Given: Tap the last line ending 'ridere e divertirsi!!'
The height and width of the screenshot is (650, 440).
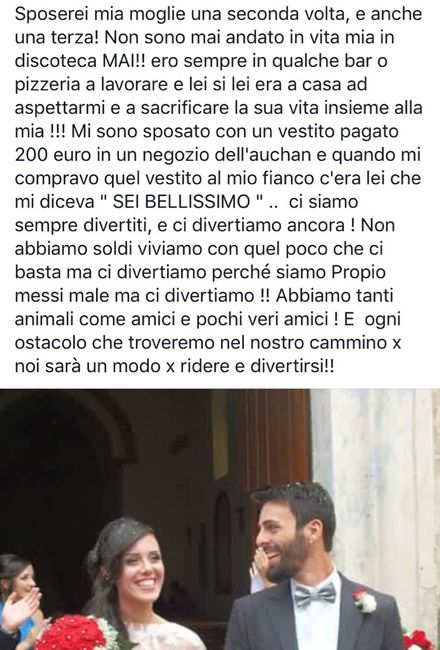Looking at the screenshot, I should (x=174, y=367).
